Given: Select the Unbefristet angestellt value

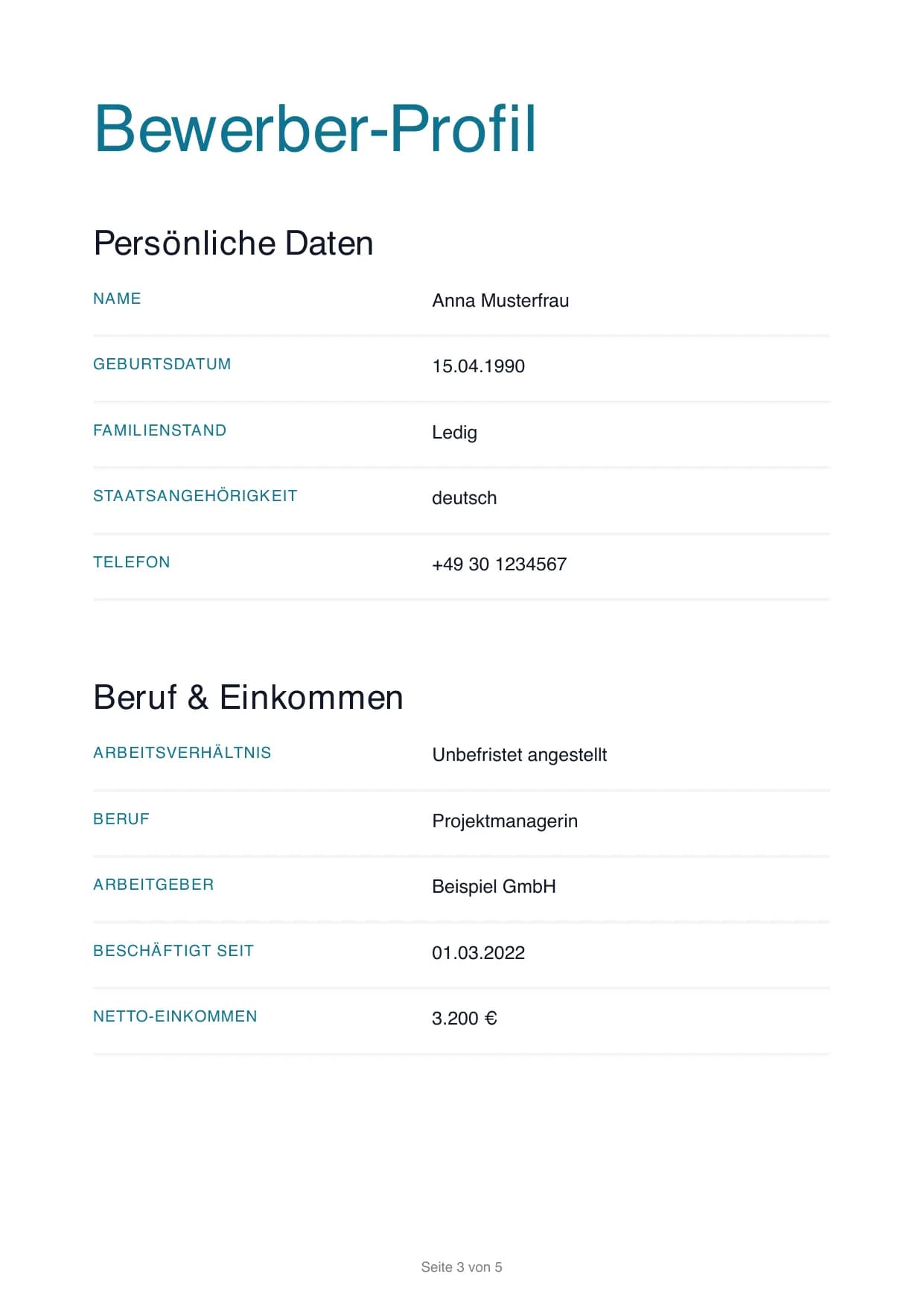Looking at the screenshot, I should tap(519, 755).
